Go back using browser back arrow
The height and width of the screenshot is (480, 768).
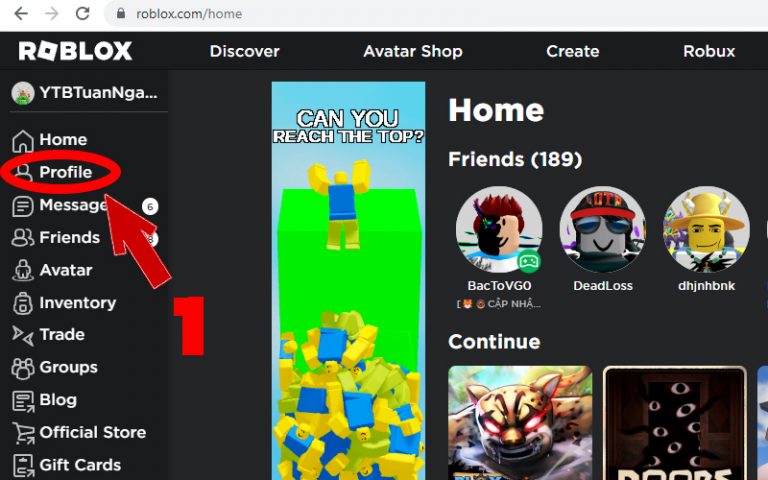point(21,14)
